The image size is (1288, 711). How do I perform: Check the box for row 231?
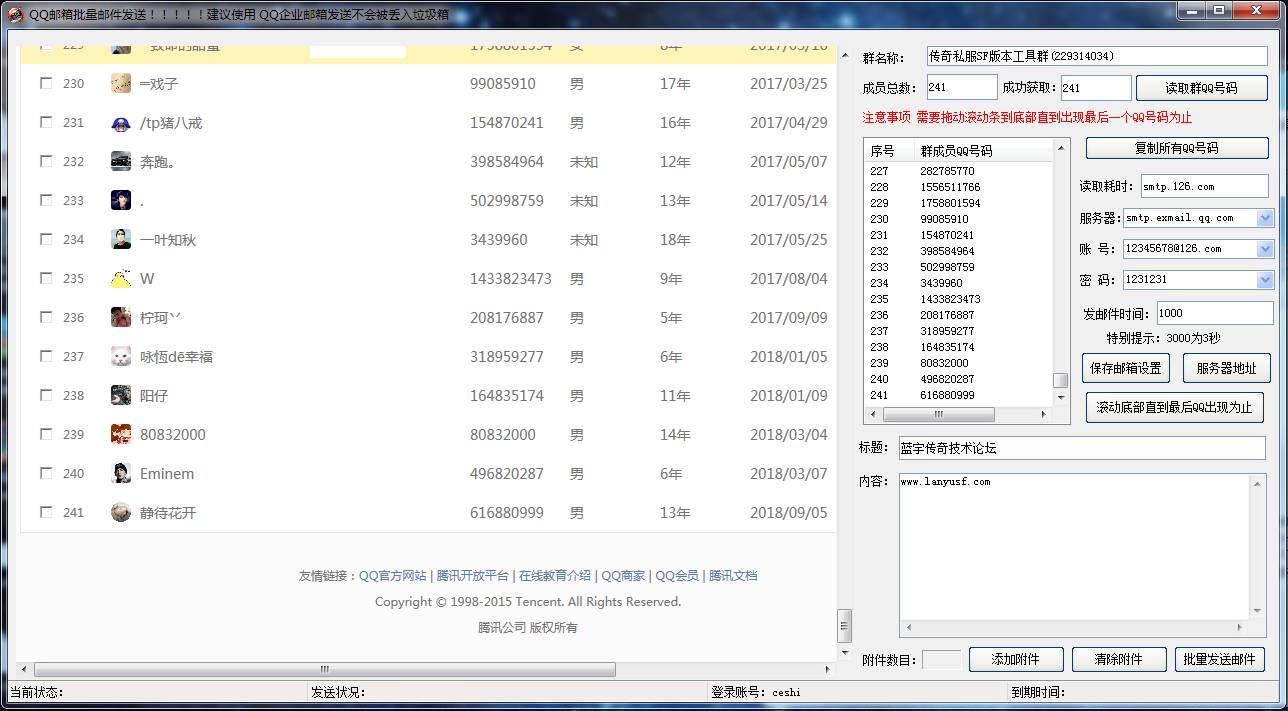coord(46,122)
